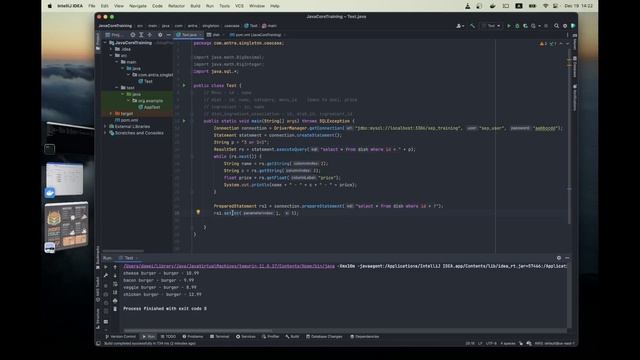Click run gutter arrow next to class Test
Viewport: 640px width, 360px height.
[184, 85]
